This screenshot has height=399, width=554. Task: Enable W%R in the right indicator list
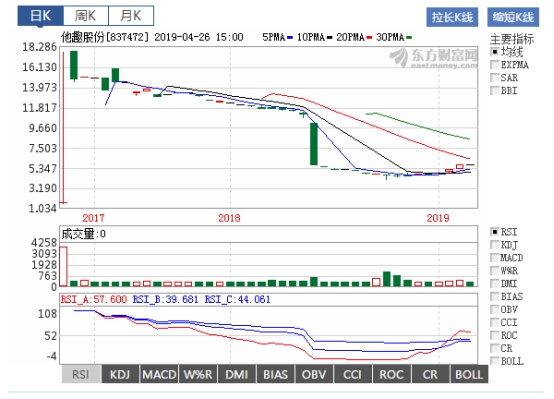[x=495, y=271]
